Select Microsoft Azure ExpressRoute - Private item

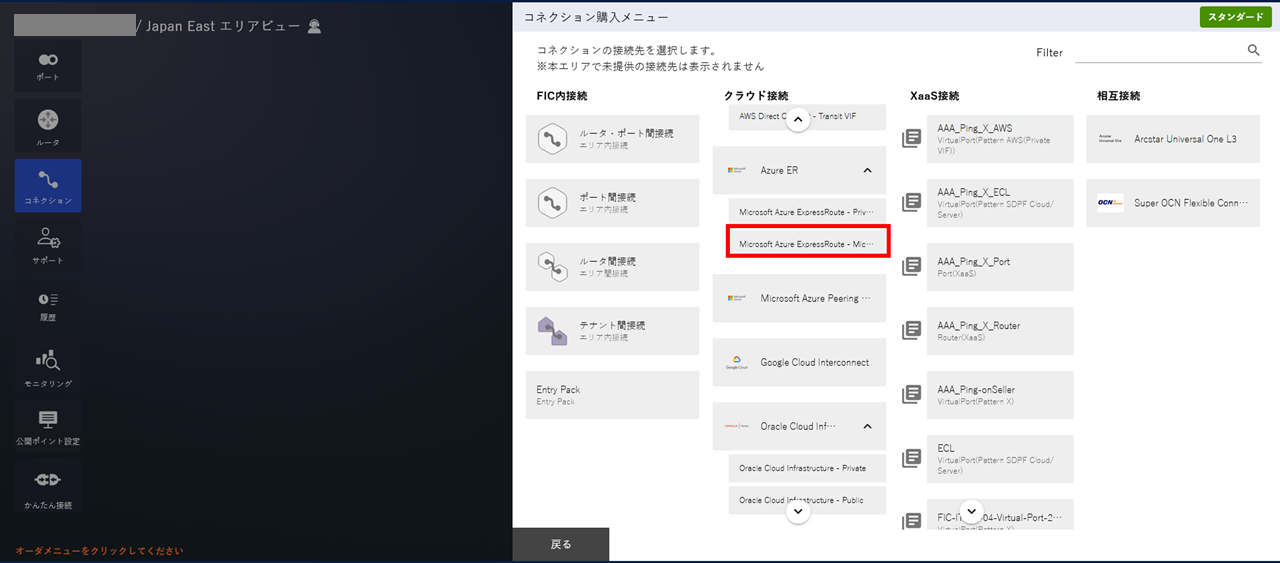click(807, 212)
